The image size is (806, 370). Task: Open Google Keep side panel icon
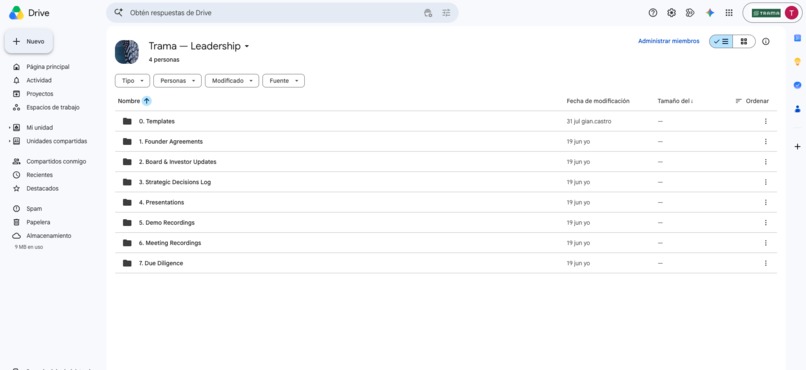(797, 62)
